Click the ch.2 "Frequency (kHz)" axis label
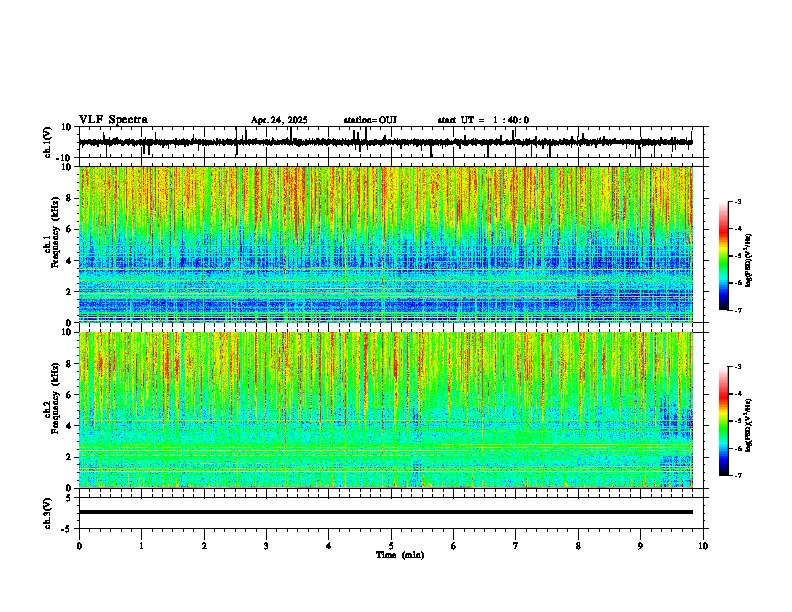The width and height of the screenshot is (792, 612). coord(55,398)
